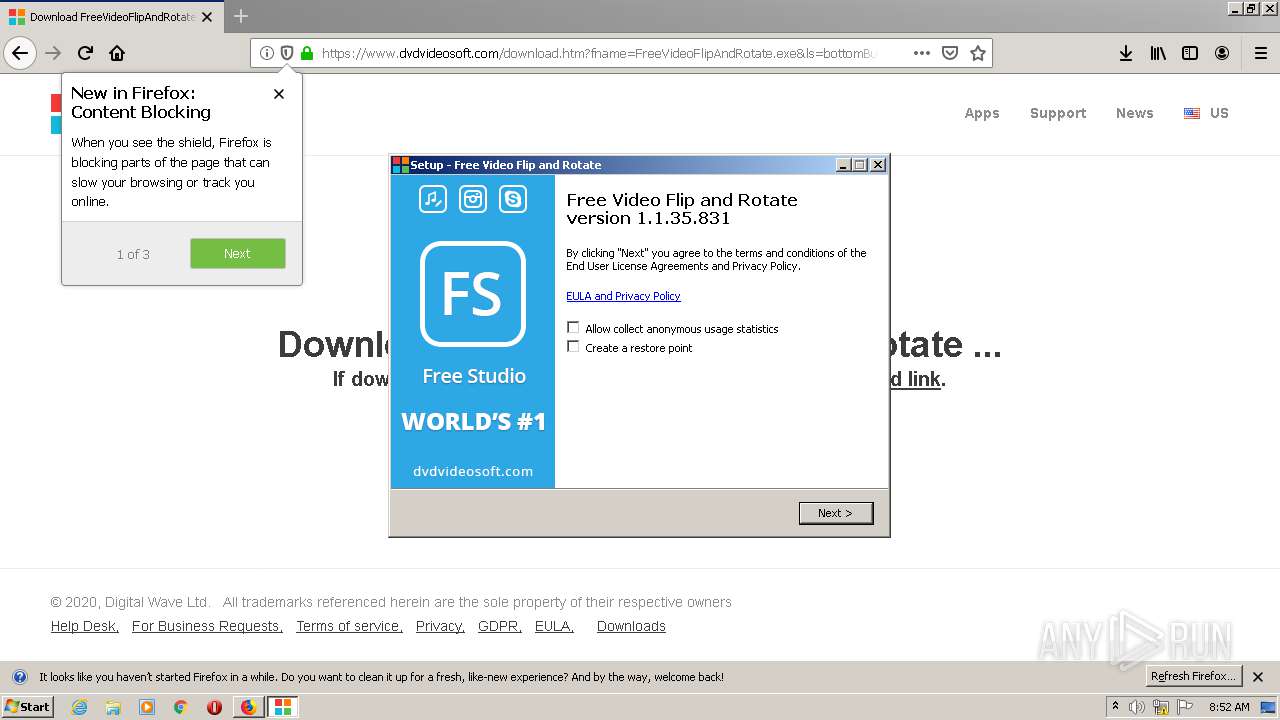1280x720 pixels.
Task: Click the Refresh Firefox button
Action: [1193, 676]
